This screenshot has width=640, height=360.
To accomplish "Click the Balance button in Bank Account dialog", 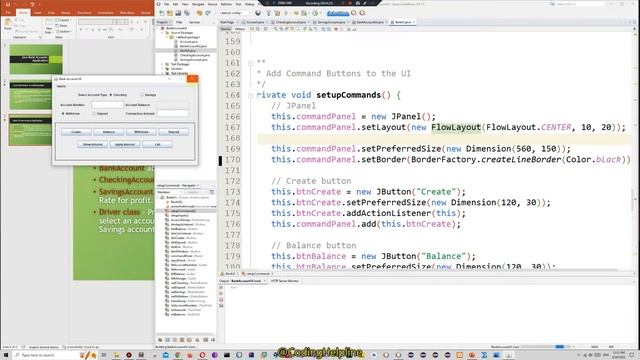I will coord(109,132).
